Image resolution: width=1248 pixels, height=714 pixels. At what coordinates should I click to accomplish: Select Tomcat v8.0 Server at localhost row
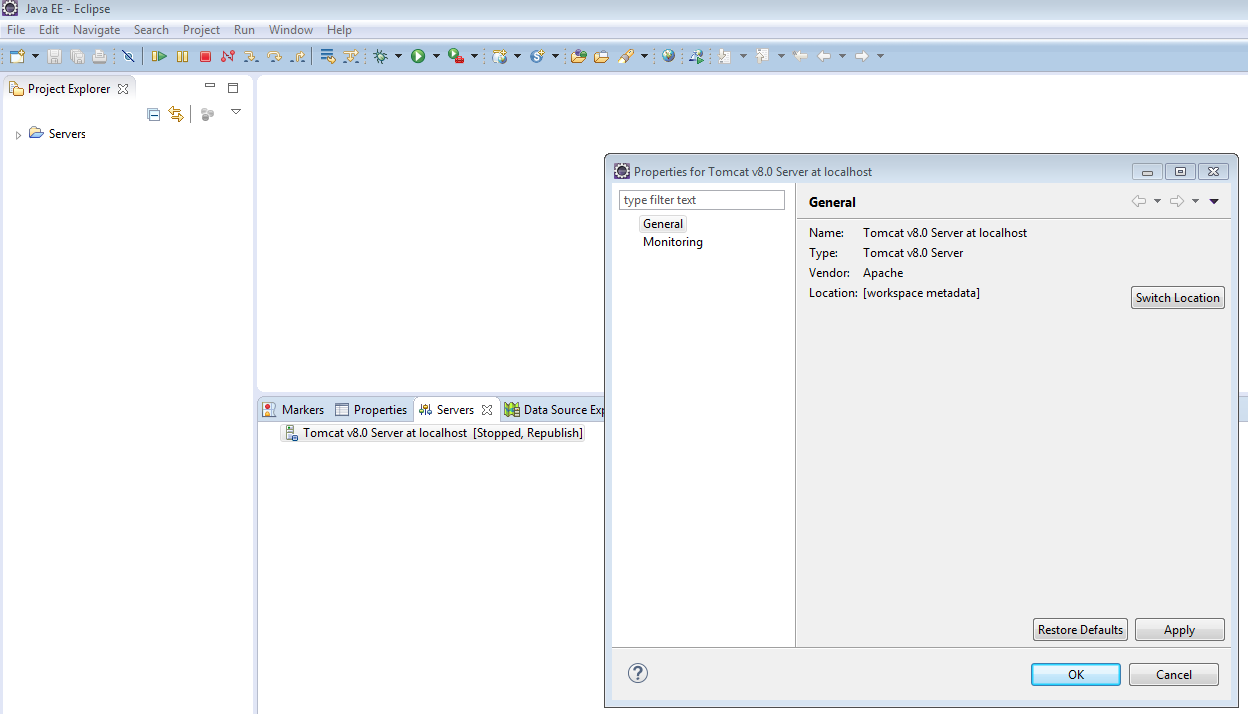[433, 433]
